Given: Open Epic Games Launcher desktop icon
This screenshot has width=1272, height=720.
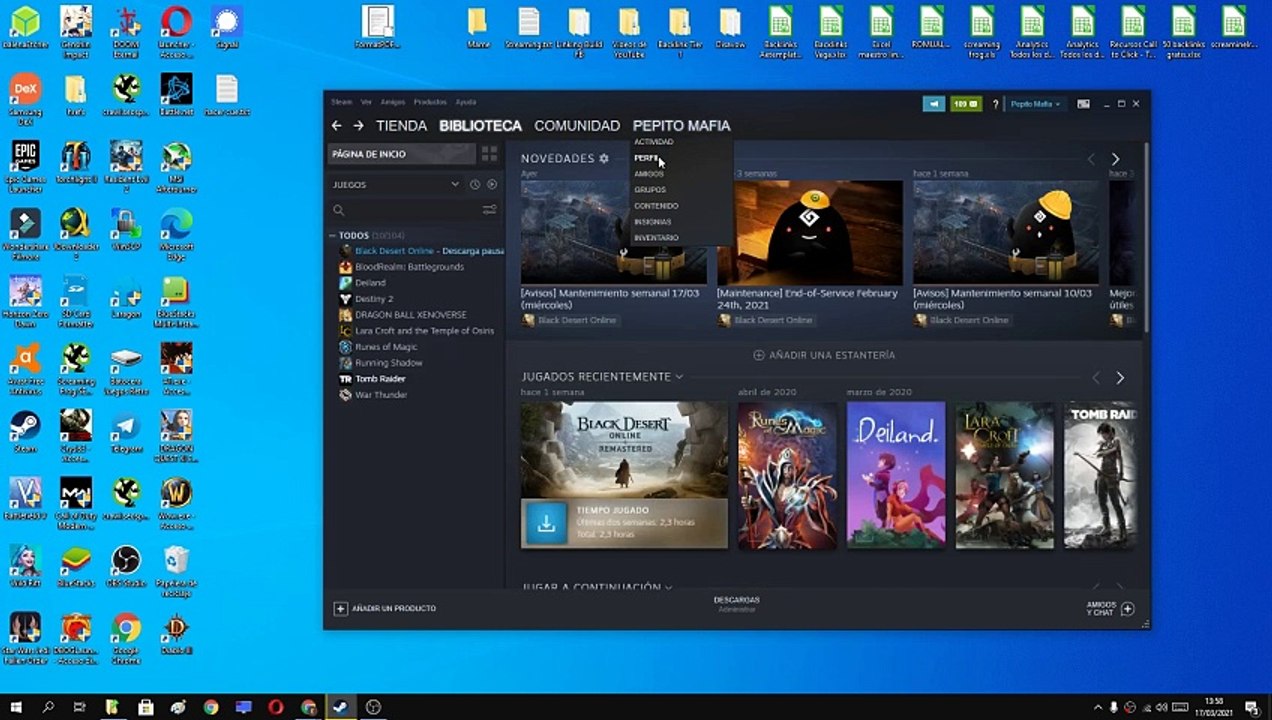Looking at the screenshot, I should [x=25, y=166].
